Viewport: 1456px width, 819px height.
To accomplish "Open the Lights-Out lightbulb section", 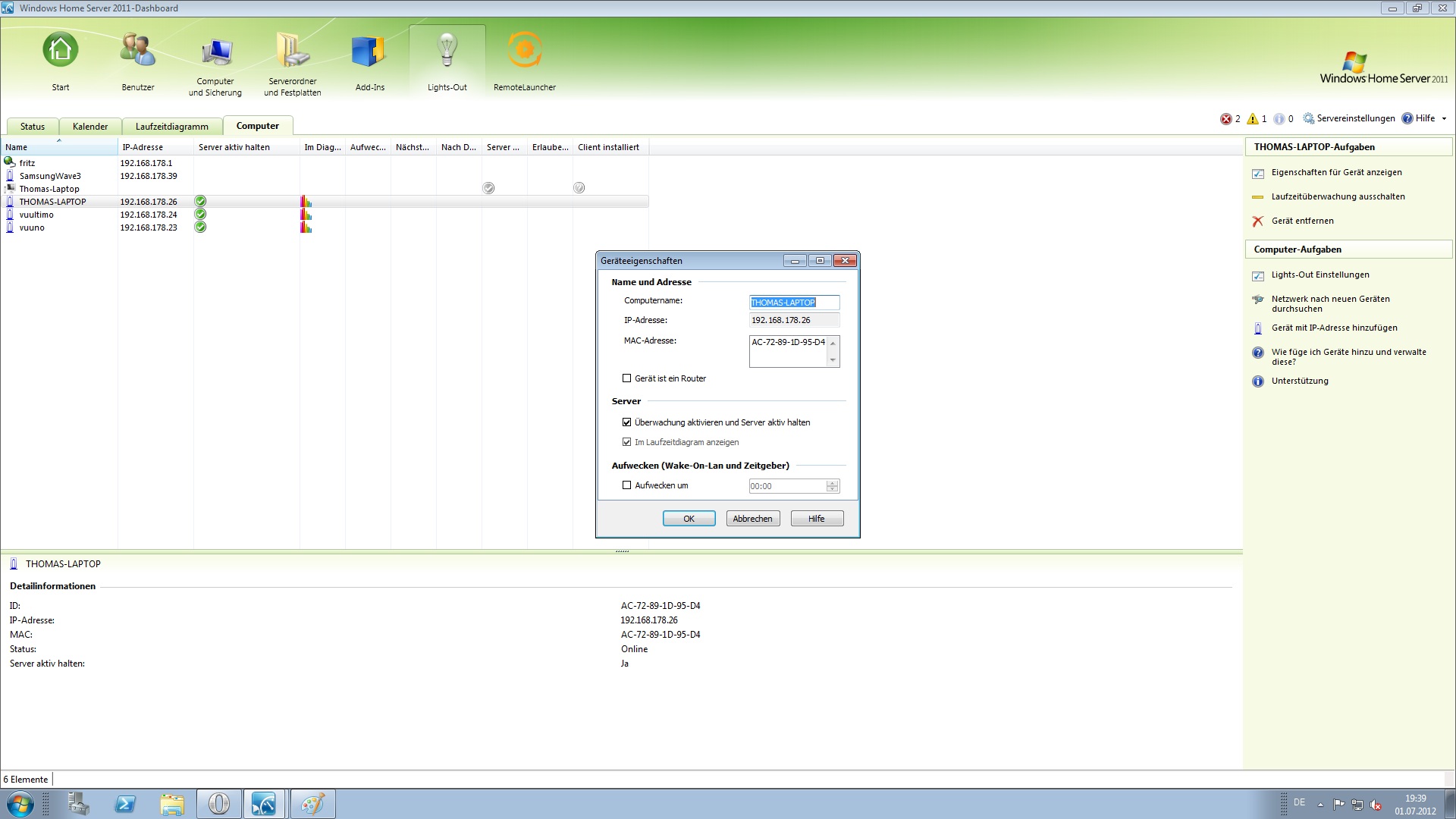I will pyautogui.click(x=447, y=59).
